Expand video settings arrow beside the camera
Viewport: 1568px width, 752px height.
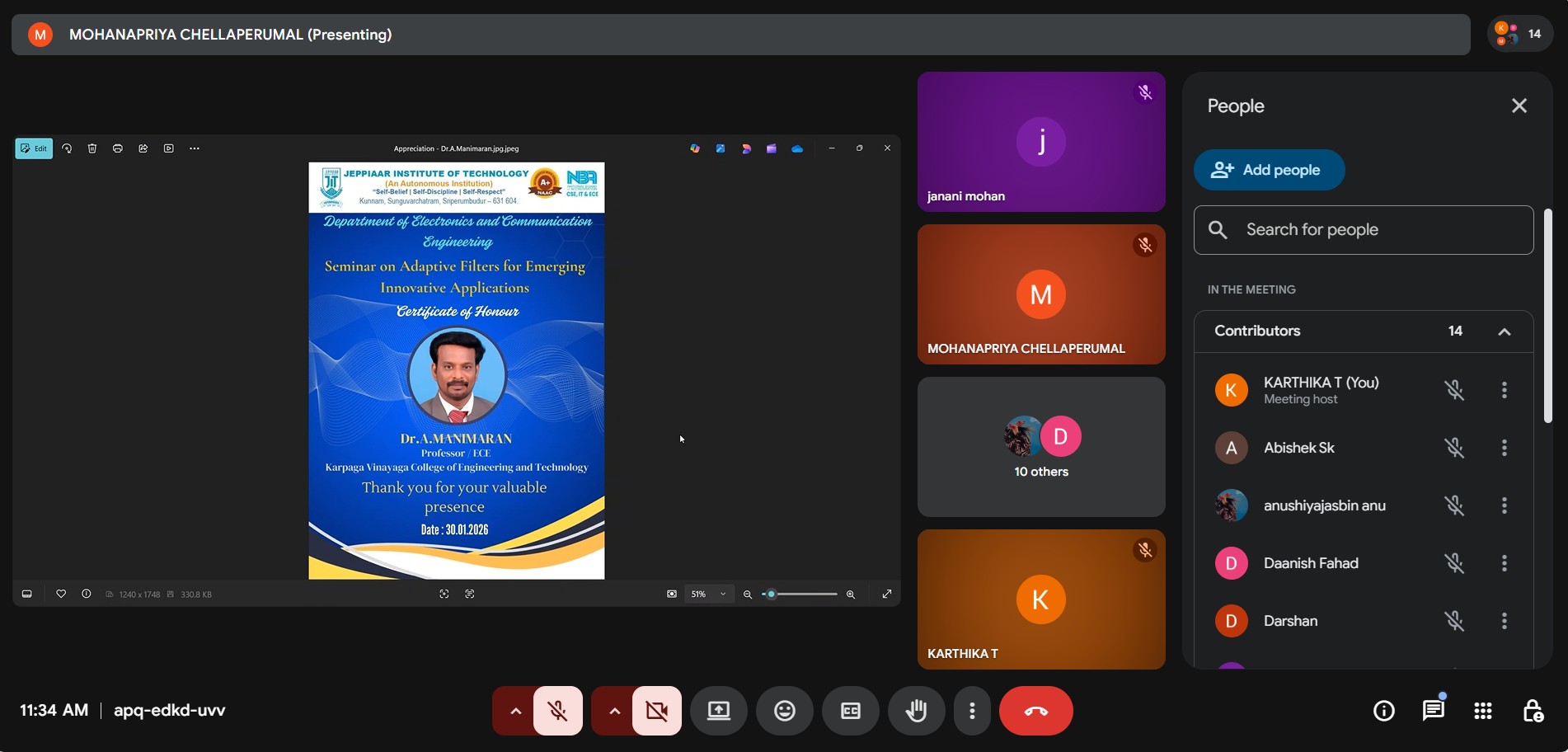tap(614, 711)
